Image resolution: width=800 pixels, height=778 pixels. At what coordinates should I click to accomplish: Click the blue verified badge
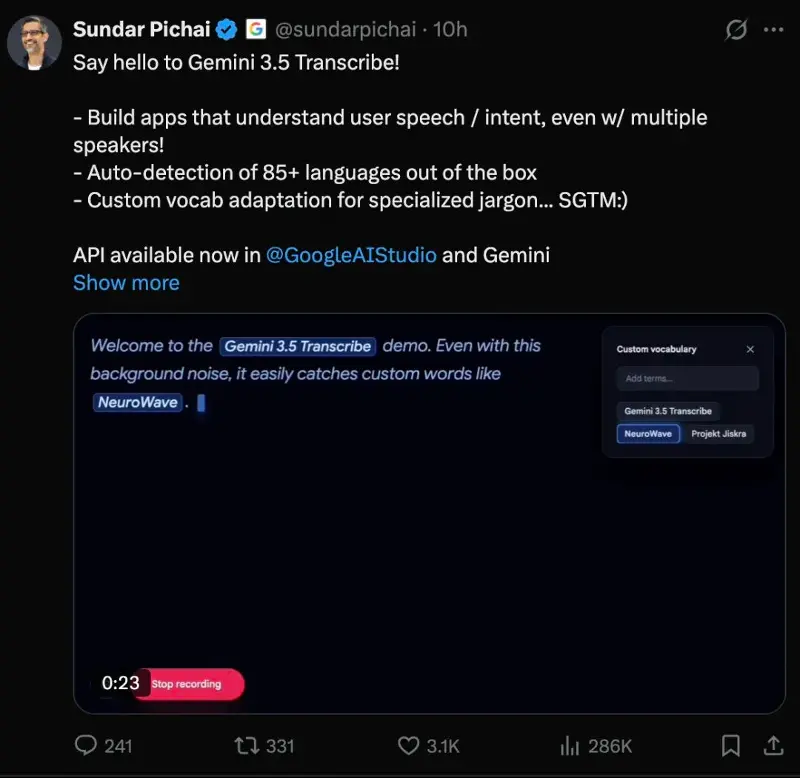pos(226,30)
